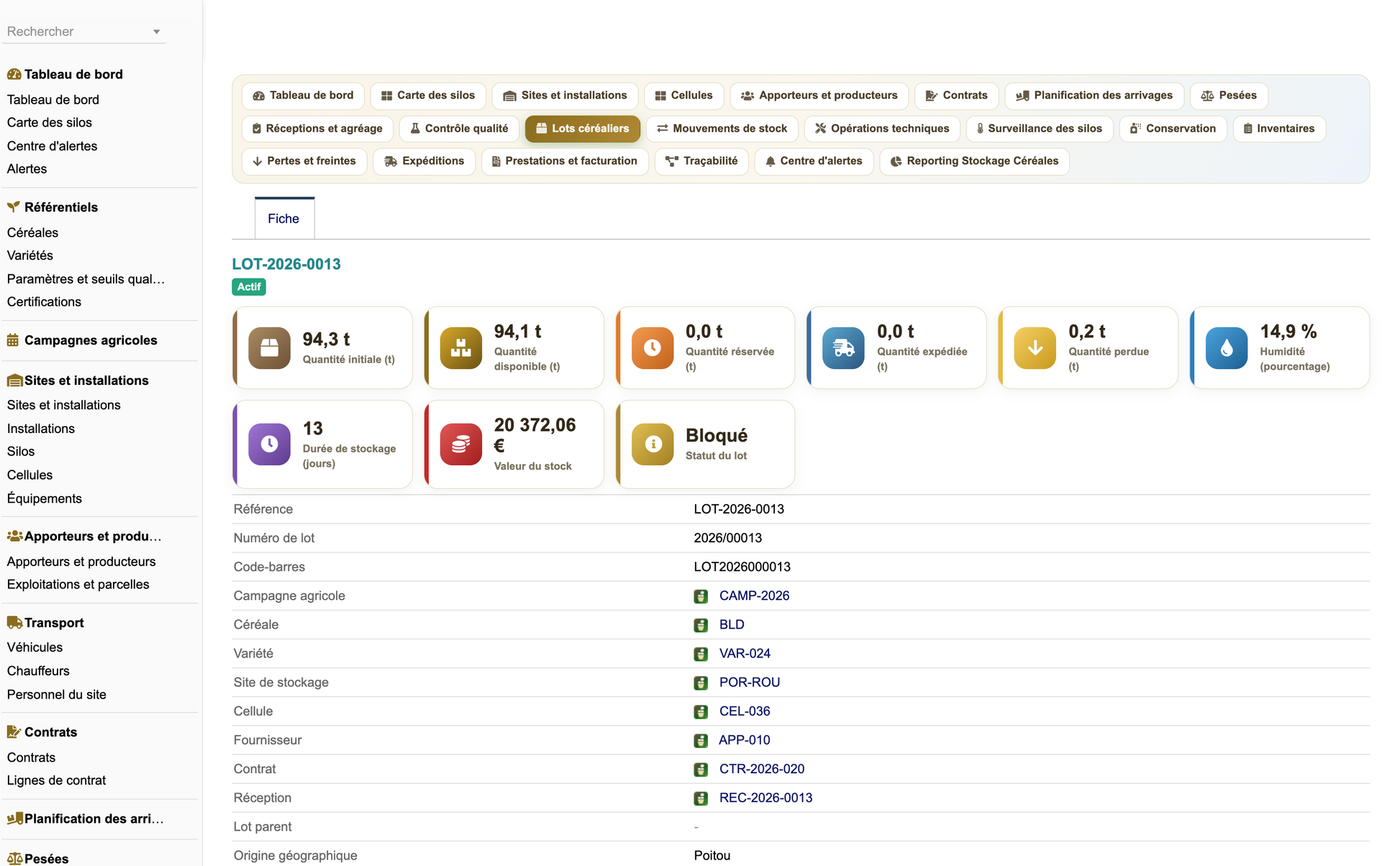Open Chauffeurs in the sidebar
Viewport: 1400px width, 866px height.
tap(38, 671)
